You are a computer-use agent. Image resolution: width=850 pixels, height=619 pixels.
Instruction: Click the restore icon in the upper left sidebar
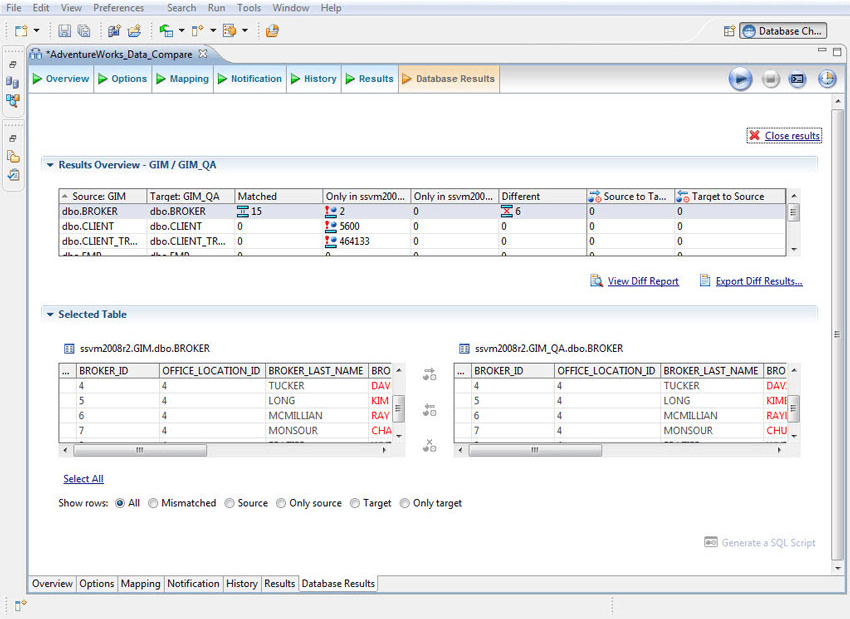pyautogui.click(x=13, y=65)
